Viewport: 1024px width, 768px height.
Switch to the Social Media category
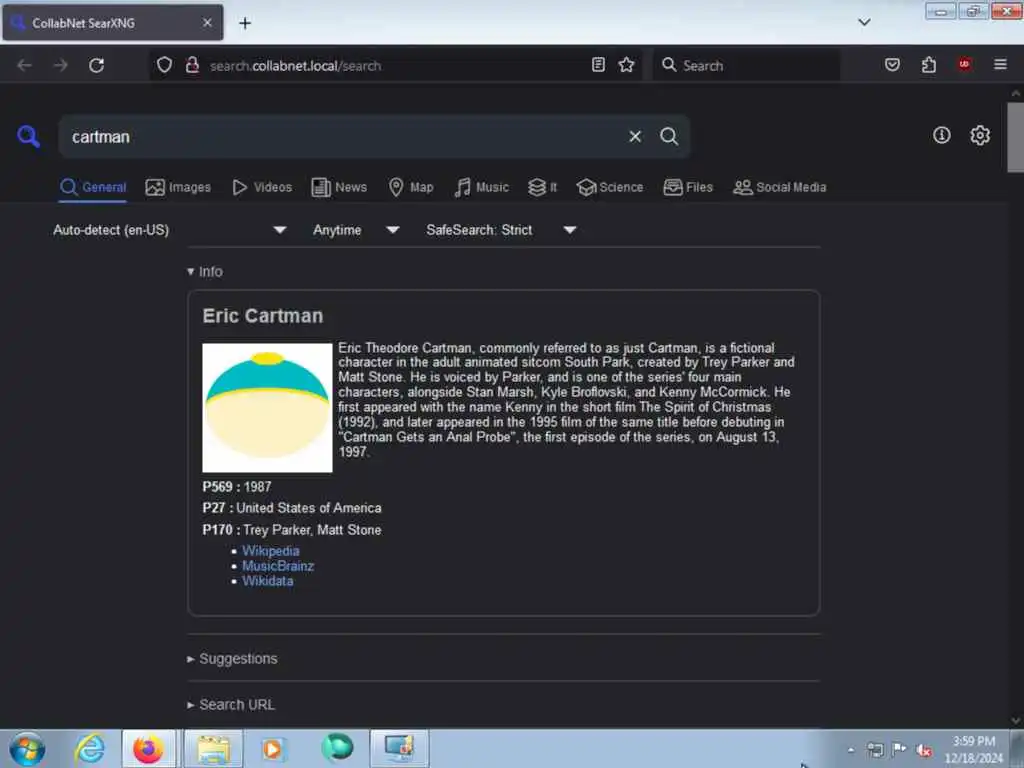point(779,187)
